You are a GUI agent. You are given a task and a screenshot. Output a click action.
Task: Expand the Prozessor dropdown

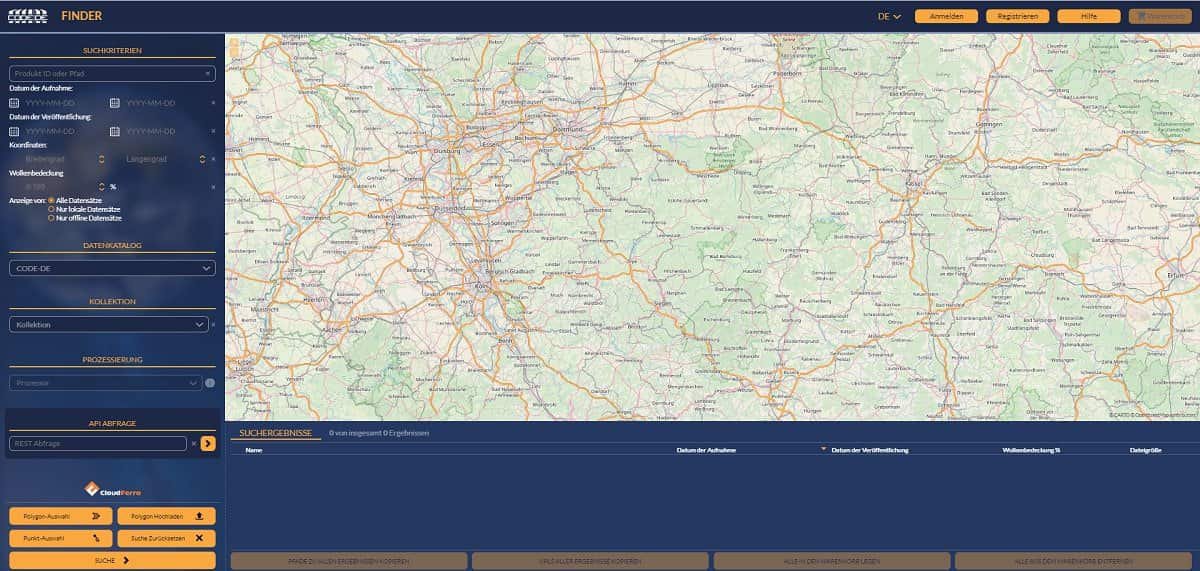106,382
